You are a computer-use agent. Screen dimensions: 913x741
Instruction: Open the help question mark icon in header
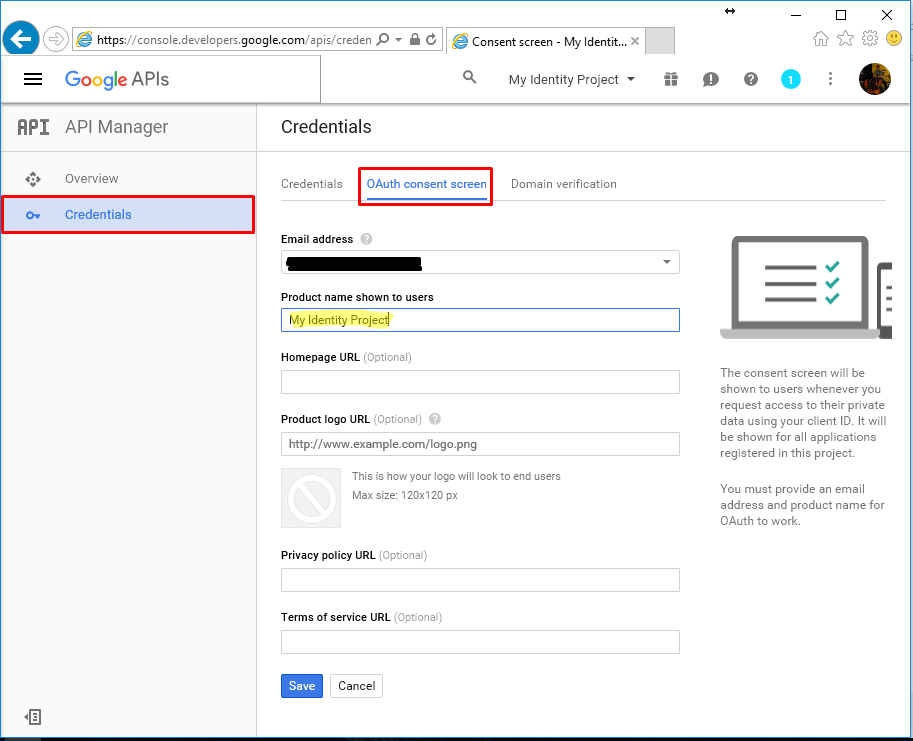(751, 79)
